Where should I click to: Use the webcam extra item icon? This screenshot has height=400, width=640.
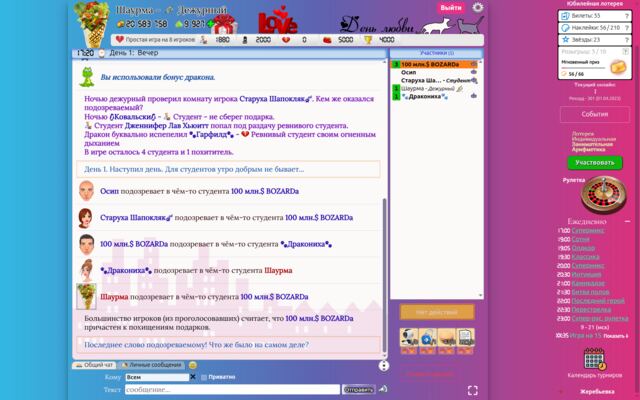[x=409, y=338]
